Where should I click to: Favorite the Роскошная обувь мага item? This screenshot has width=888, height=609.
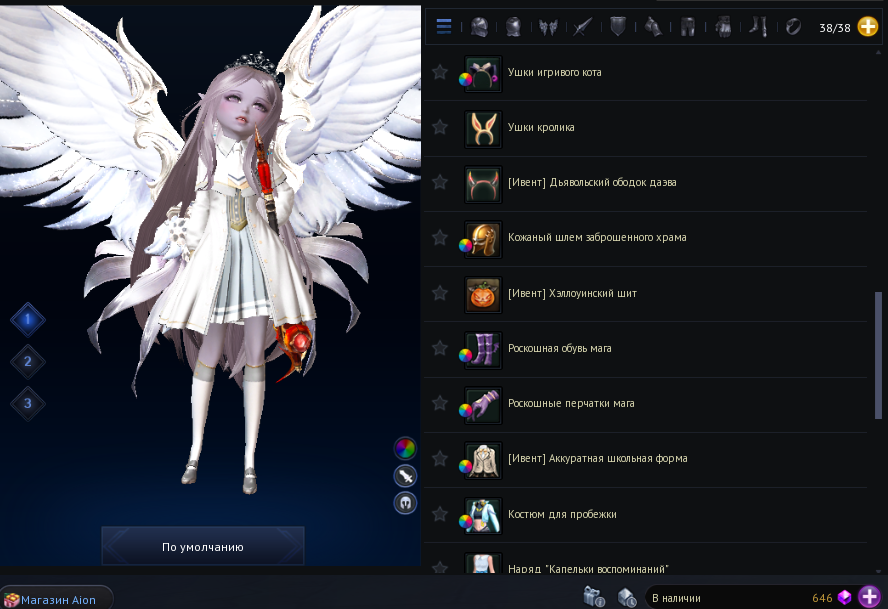(x=439, y=348)
